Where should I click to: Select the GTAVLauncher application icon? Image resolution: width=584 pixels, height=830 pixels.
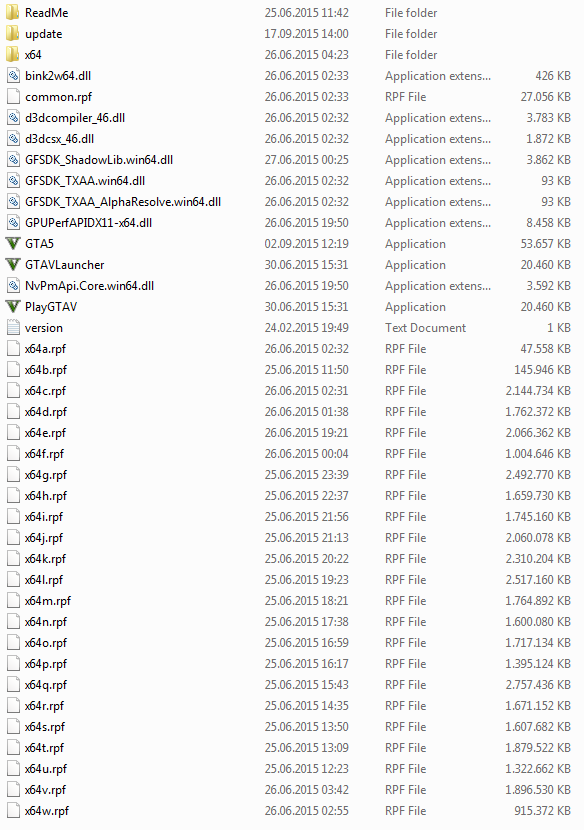point(13,265)
